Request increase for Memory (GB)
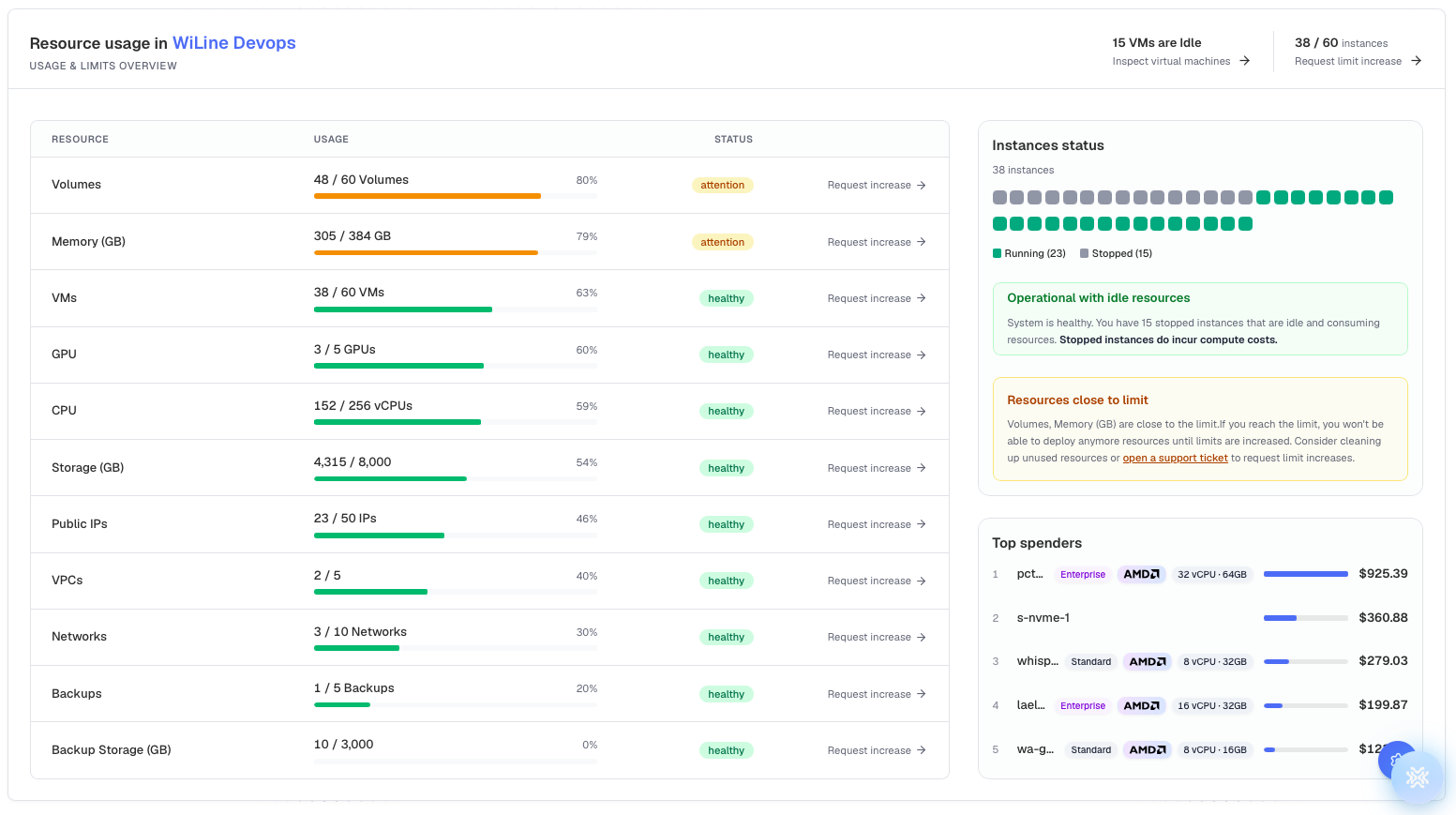Image resolution: width=1456 pixels, height=815 pixels. click(x=877, y=242)
